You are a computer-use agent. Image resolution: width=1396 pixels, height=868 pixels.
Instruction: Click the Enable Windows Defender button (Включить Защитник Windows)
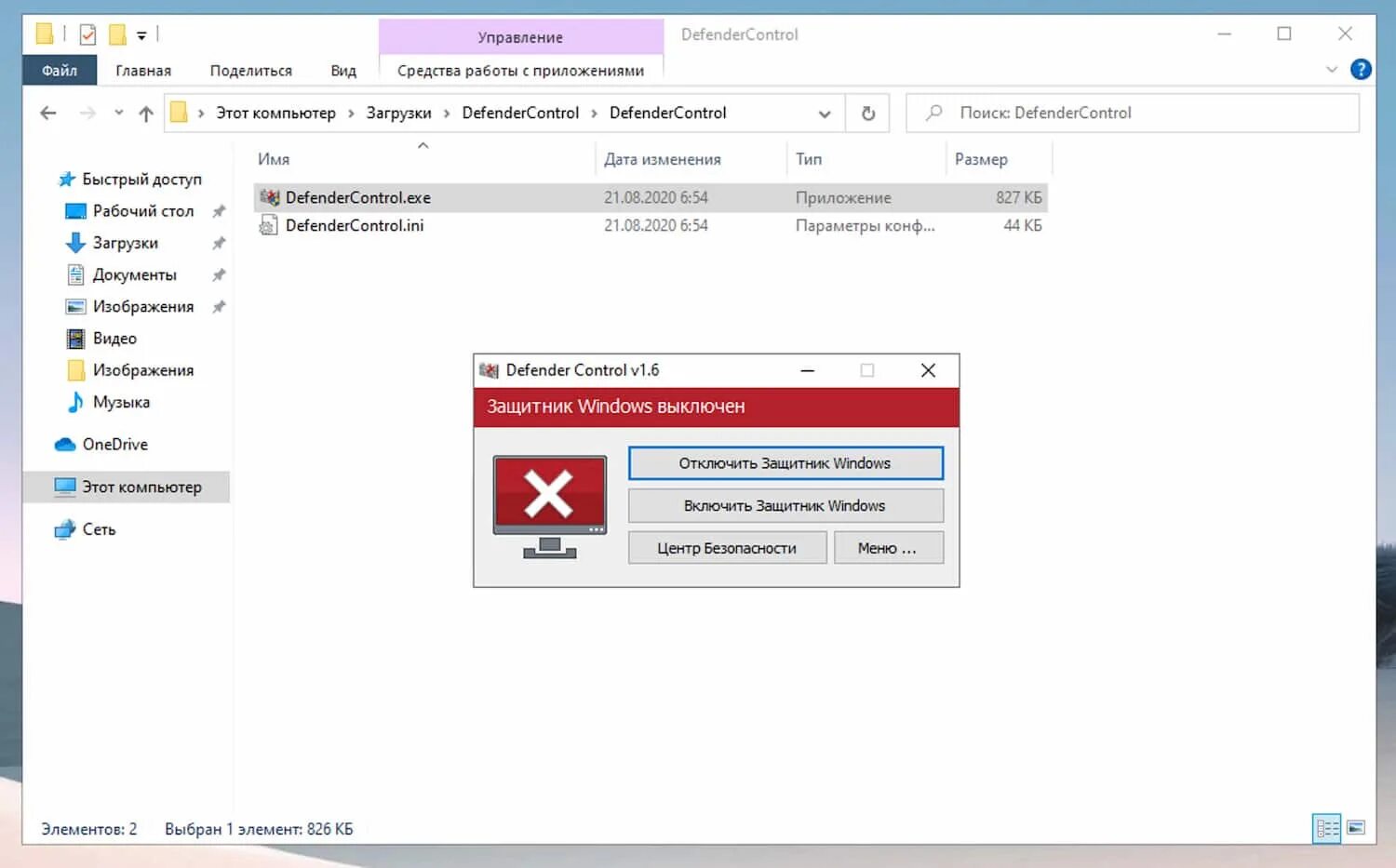click(785, 506)
